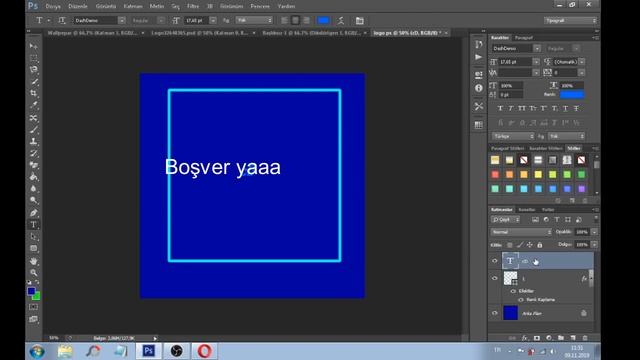Open the Dosya menu
640x360 pixels.
tap(53, 6)
